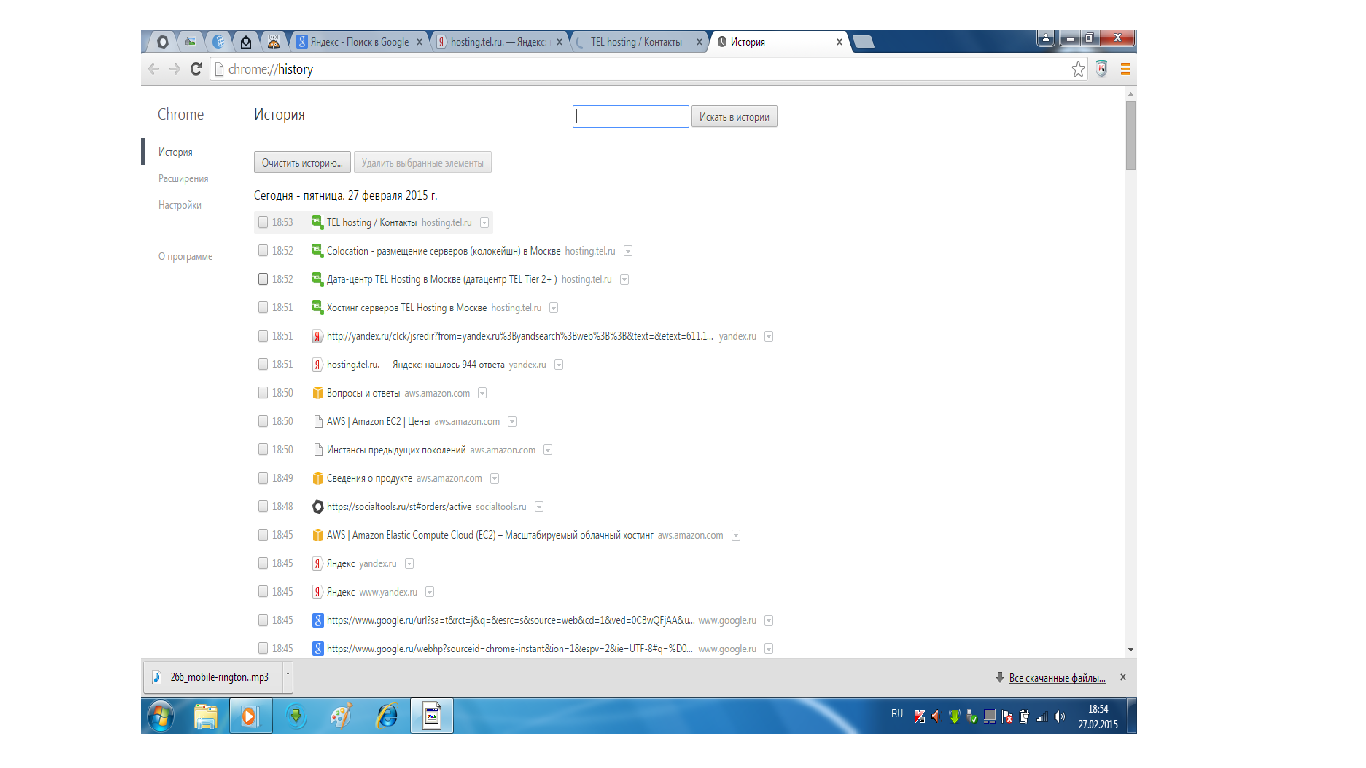The image size is (1366, 768).
Task: Open the document app taskbar icon
Action: point(433,715)
